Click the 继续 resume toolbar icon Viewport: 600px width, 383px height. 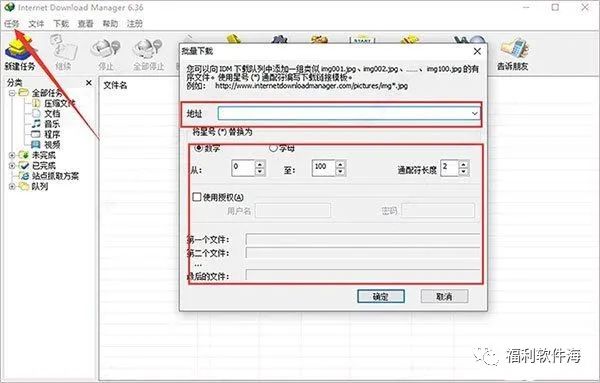pos(63,48)
